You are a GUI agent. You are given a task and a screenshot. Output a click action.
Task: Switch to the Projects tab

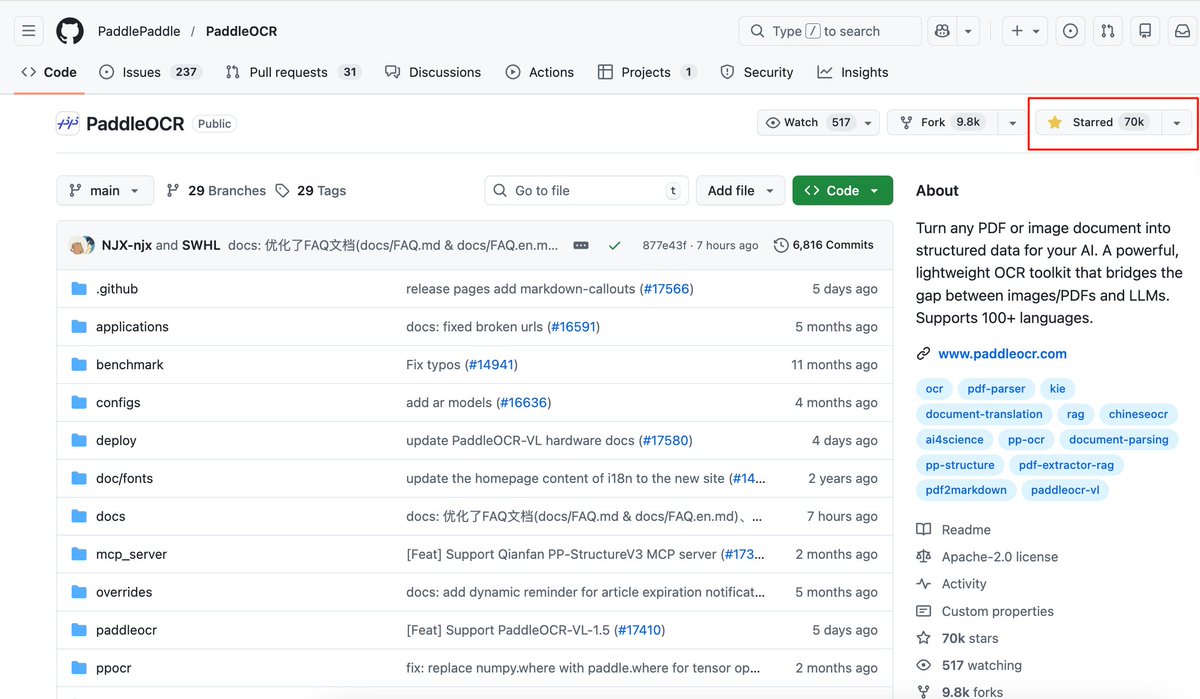(x=647, y=72)
